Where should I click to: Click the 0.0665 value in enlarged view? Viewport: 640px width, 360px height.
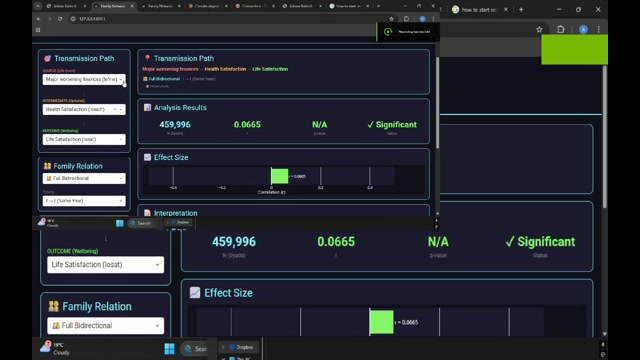tap(336, 242)
